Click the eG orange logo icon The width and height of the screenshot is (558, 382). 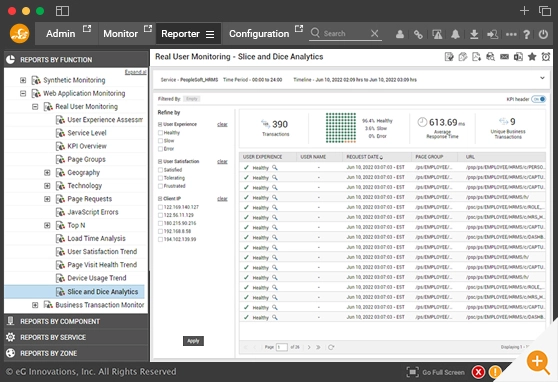coord(20,33)
